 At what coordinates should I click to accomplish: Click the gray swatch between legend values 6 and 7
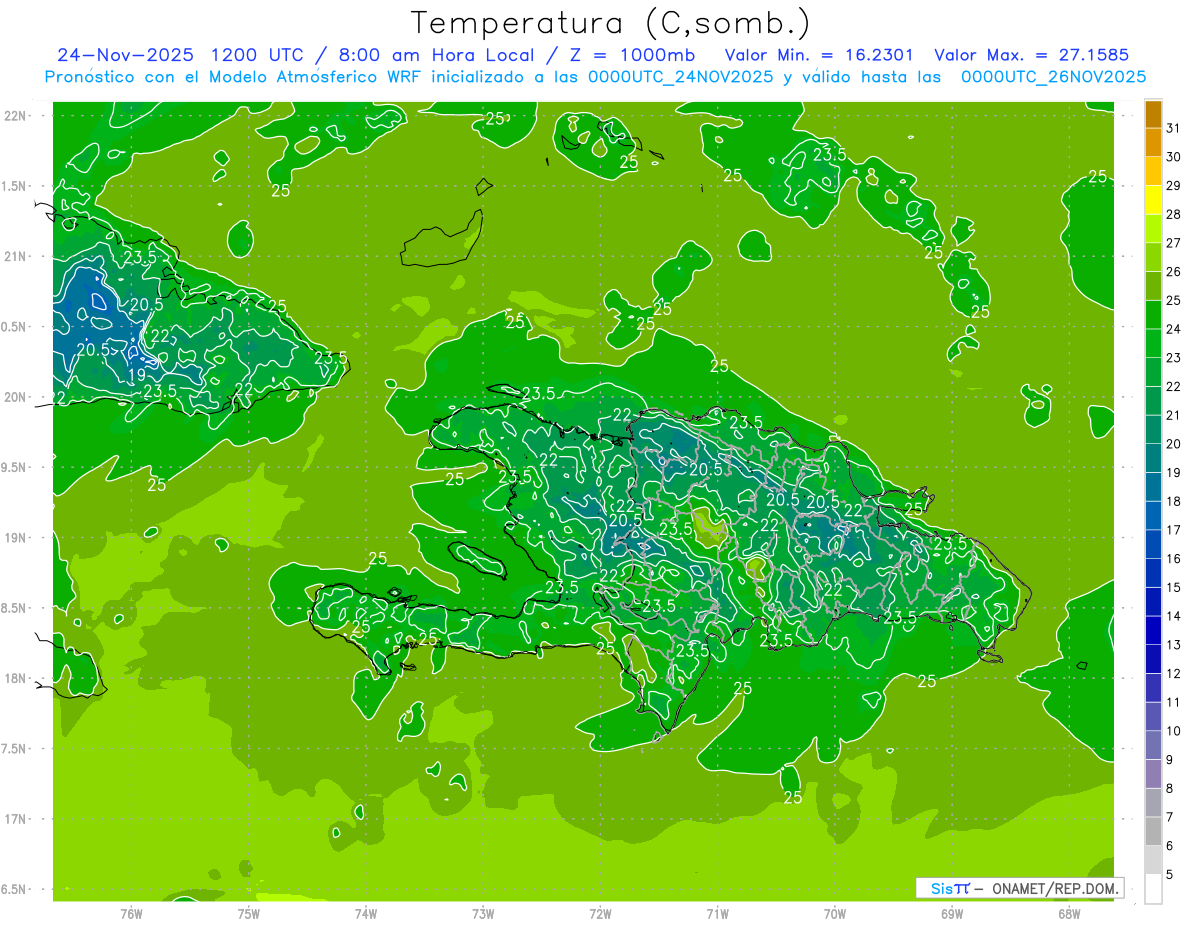coord(1153,832)
